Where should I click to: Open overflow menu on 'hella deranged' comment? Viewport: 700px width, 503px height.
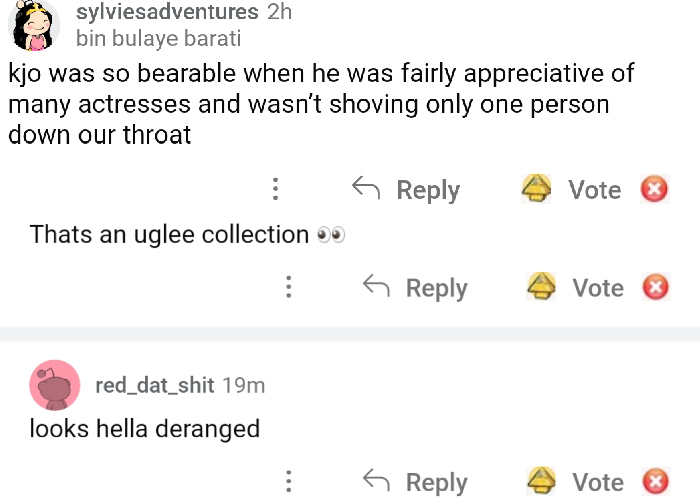288,482
